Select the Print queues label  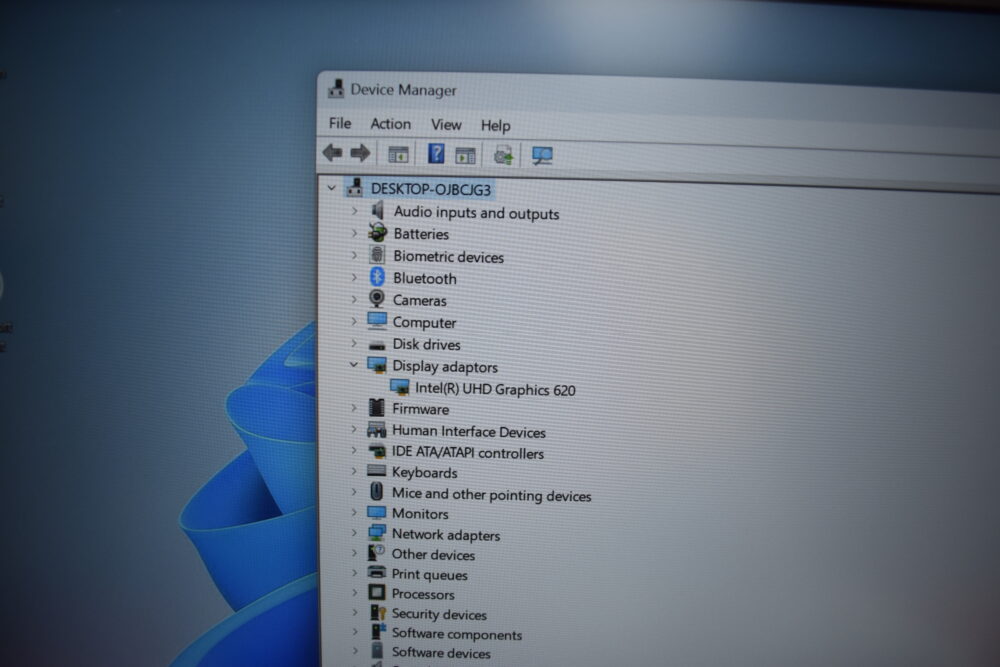[x=429, y=575]
